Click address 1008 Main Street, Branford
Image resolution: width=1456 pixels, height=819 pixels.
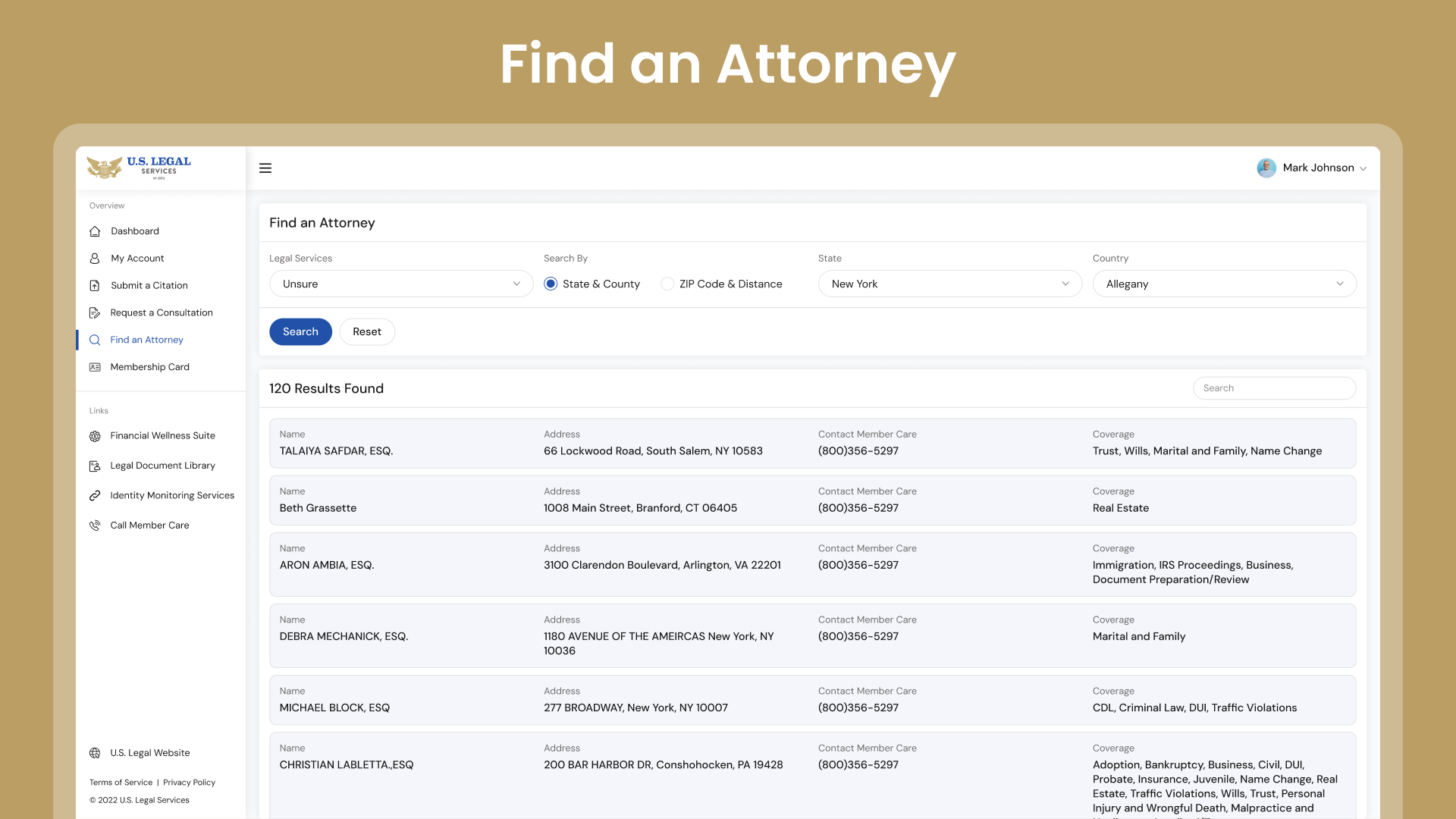pos(640,508)
